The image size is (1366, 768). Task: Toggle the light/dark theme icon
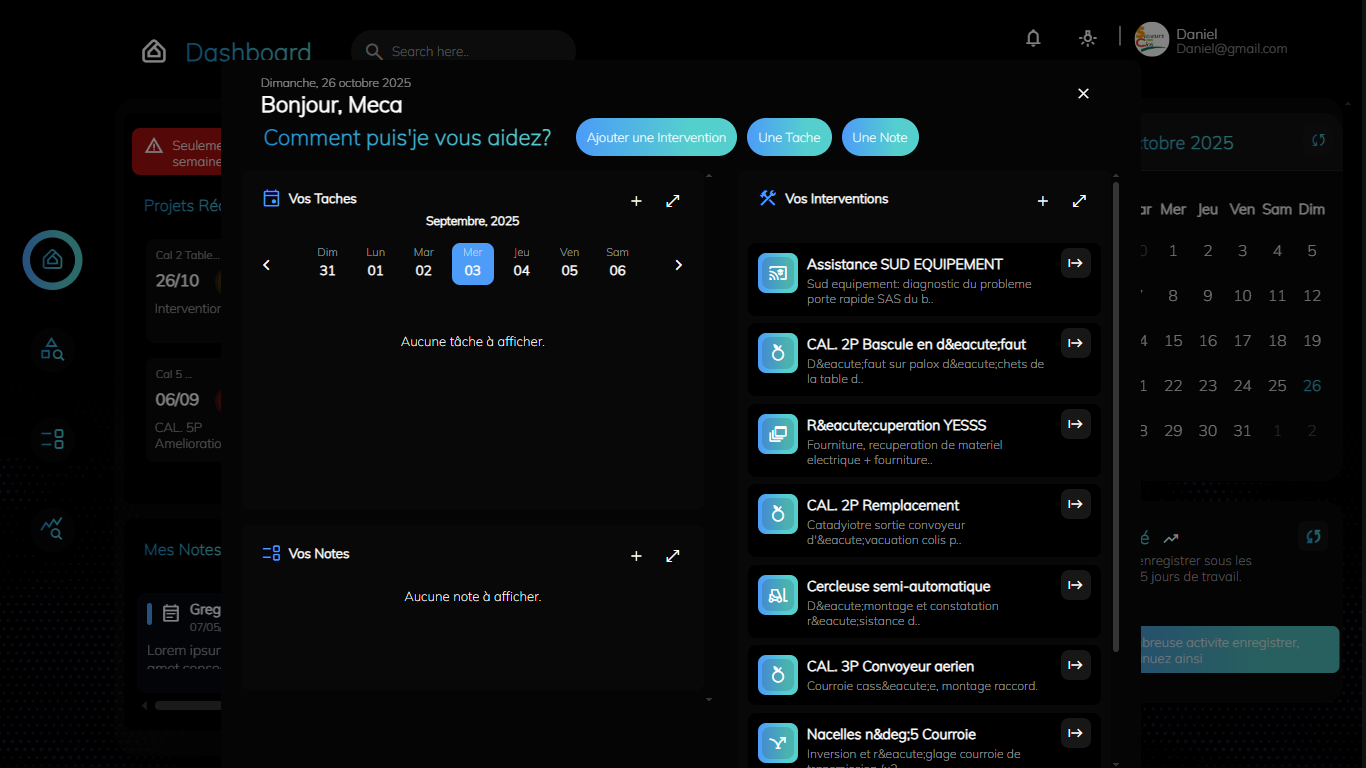pyautogui.click(x=1087, y=38)
